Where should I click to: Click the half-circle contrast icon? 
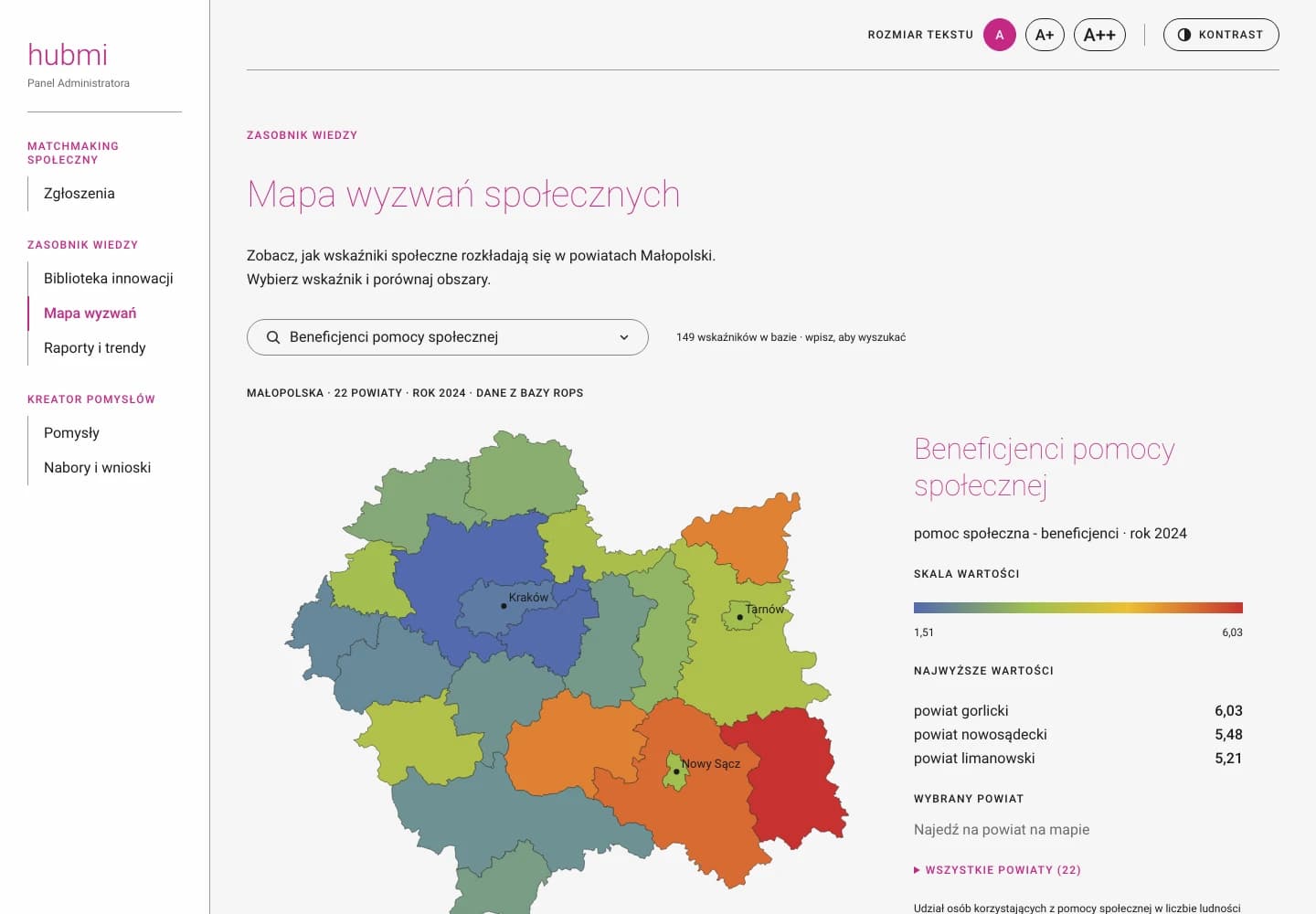click(1184, 35)
